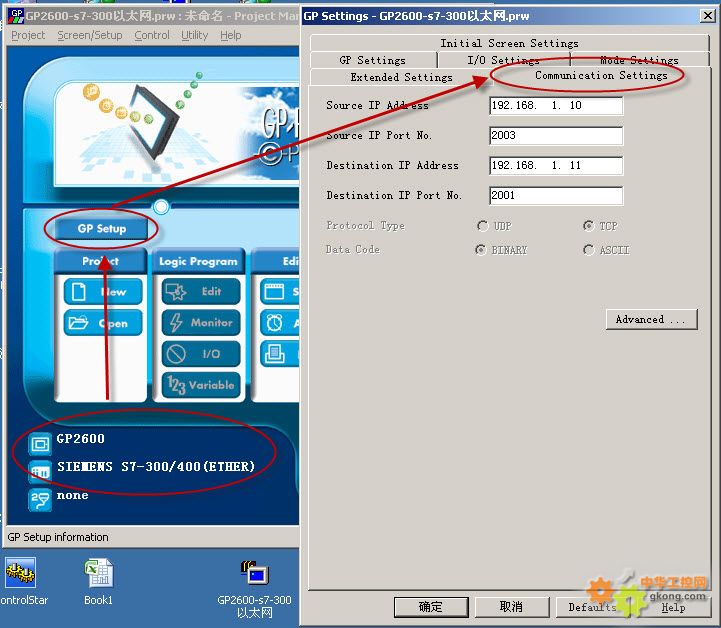Choose BINARY data code option

point(483,250)
